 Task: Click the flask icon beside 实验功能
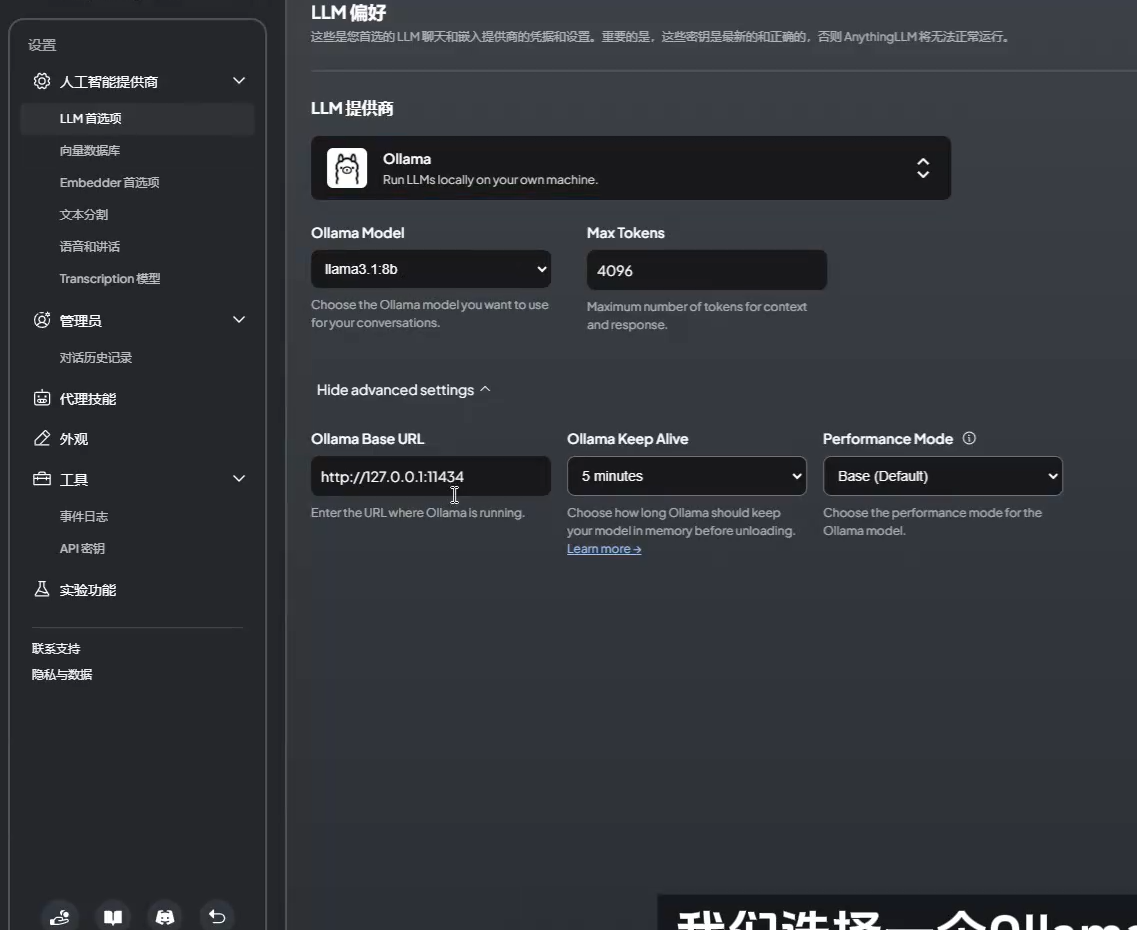tap(42, 589)
